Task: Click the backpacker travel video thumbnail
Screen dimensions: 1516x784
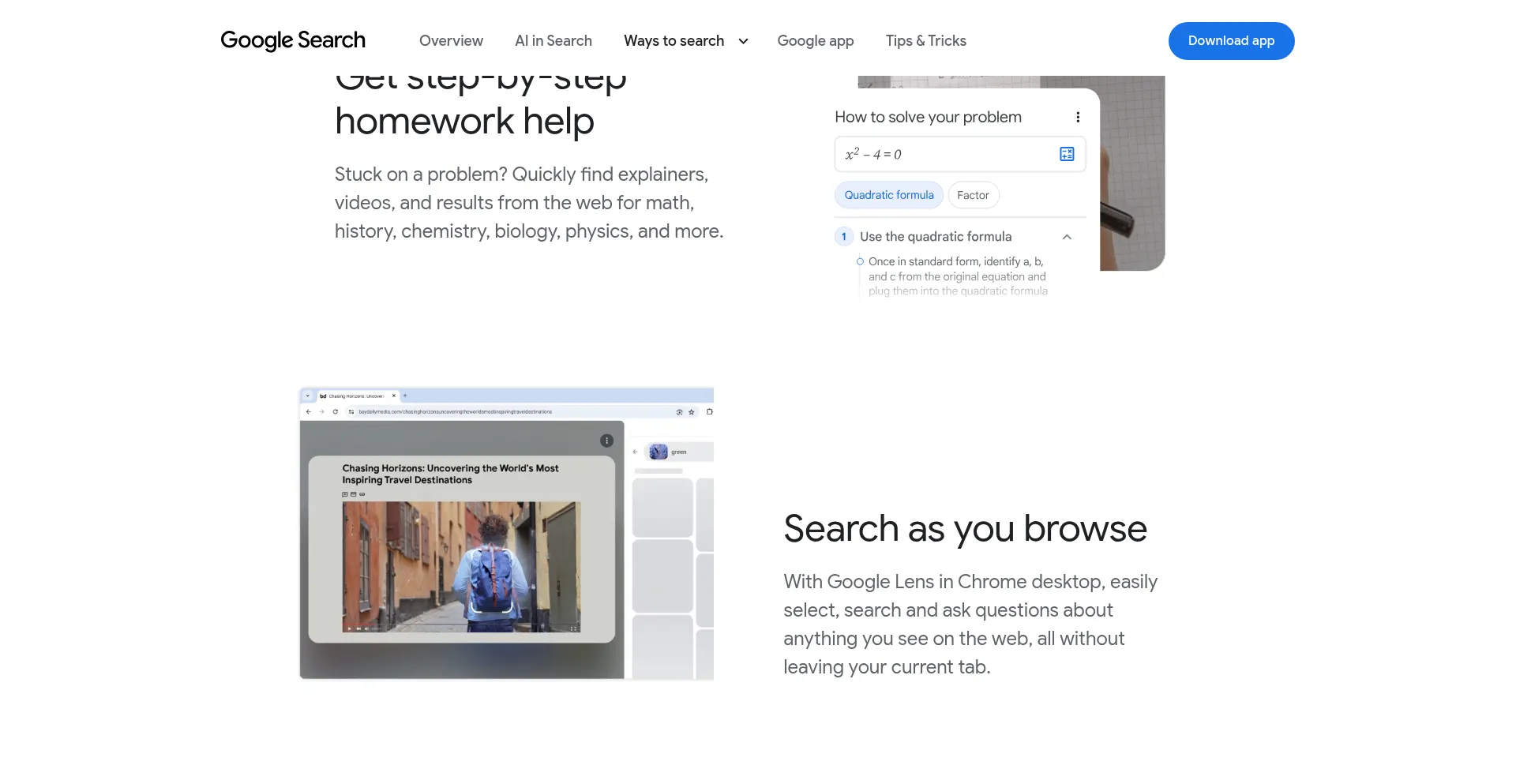Action: point(461,567)
